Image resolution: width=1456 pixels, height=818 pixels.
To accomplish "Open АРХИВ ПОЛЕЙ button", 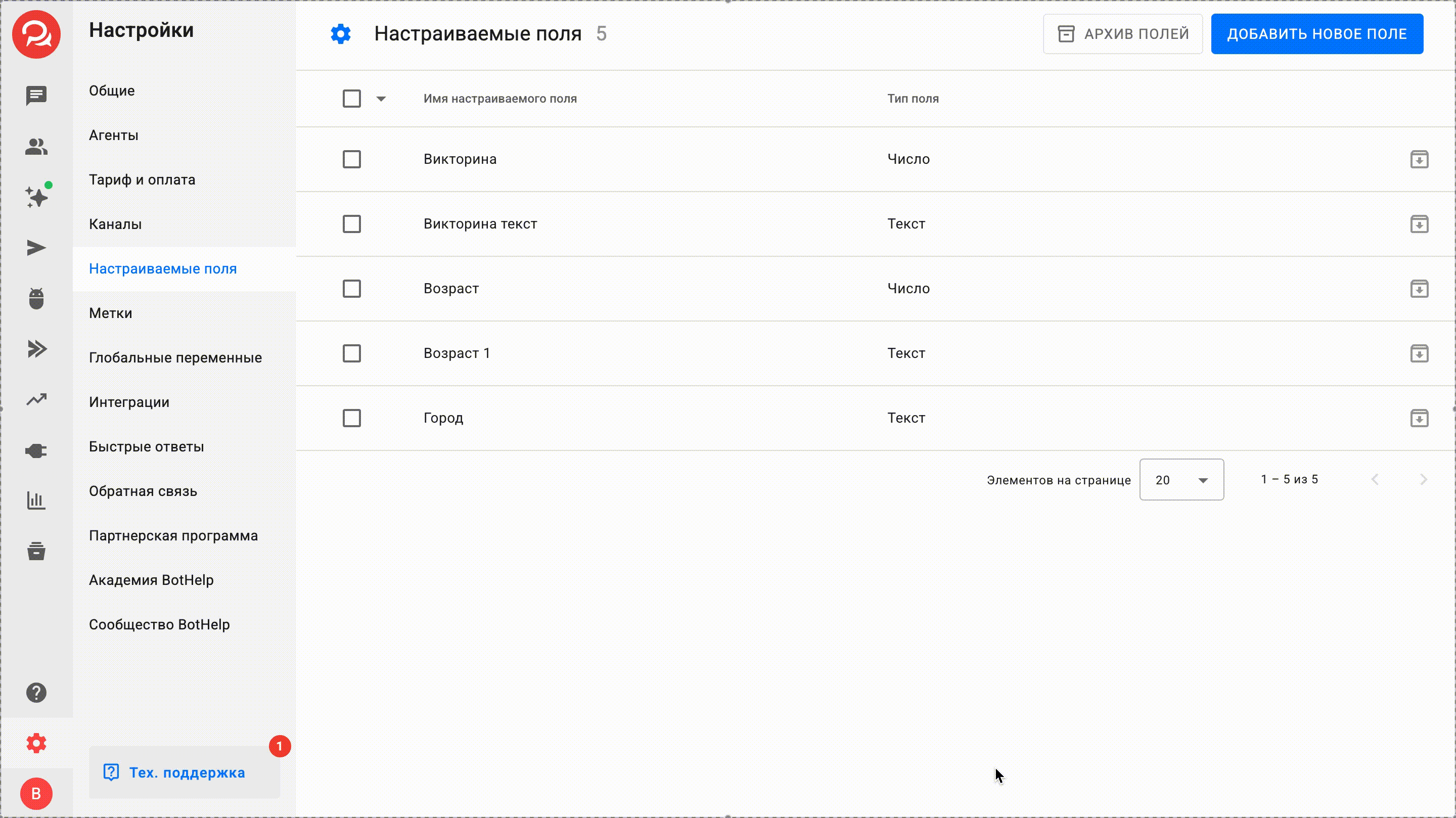I will tap(1122, 34).
